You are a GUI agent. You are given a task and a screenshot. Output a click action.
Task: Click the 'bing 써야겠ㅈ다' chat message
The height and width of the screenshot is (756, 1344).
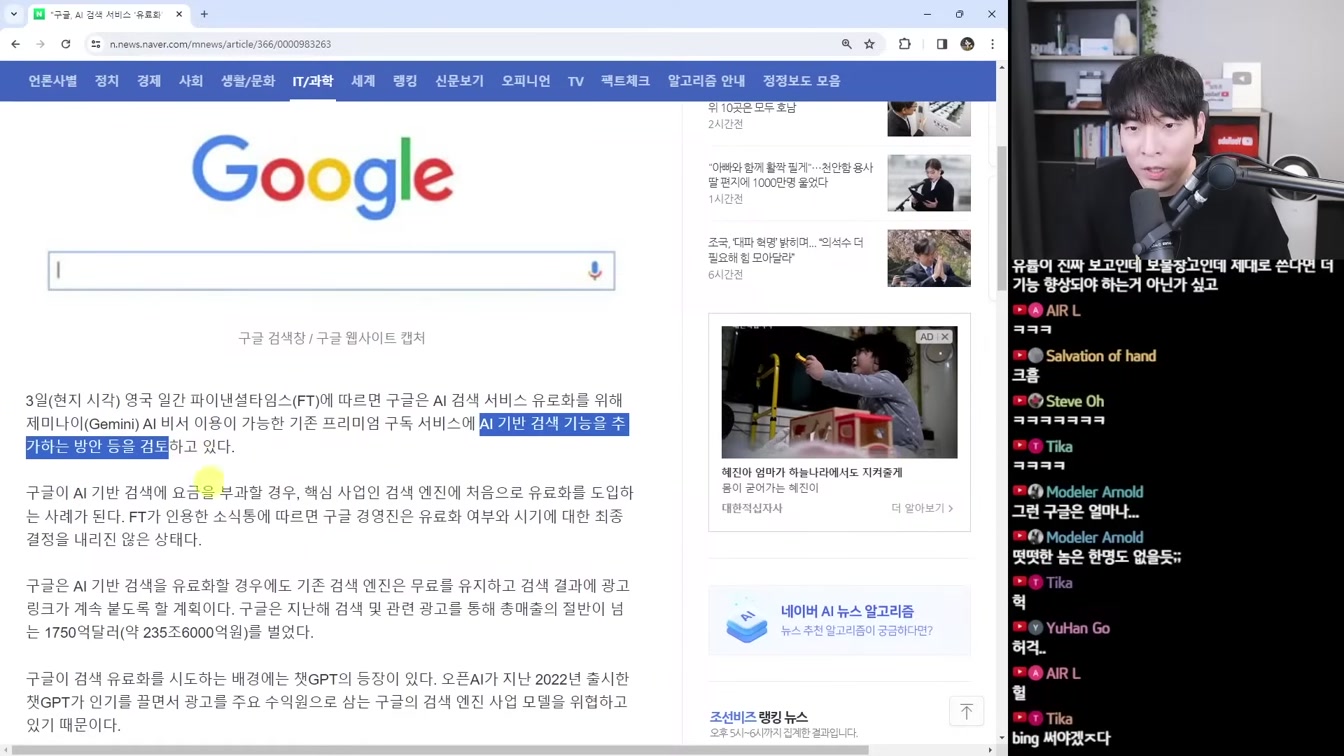1061,738
